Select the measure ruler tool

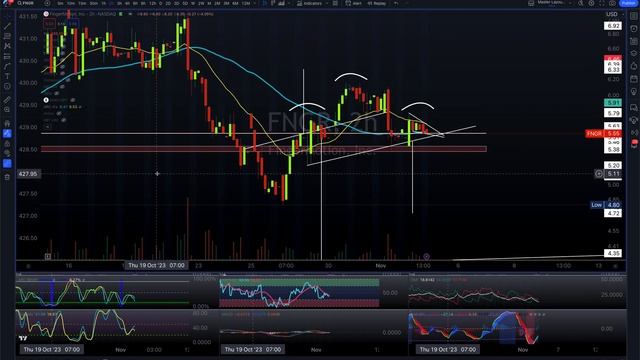tap(7, 100)
